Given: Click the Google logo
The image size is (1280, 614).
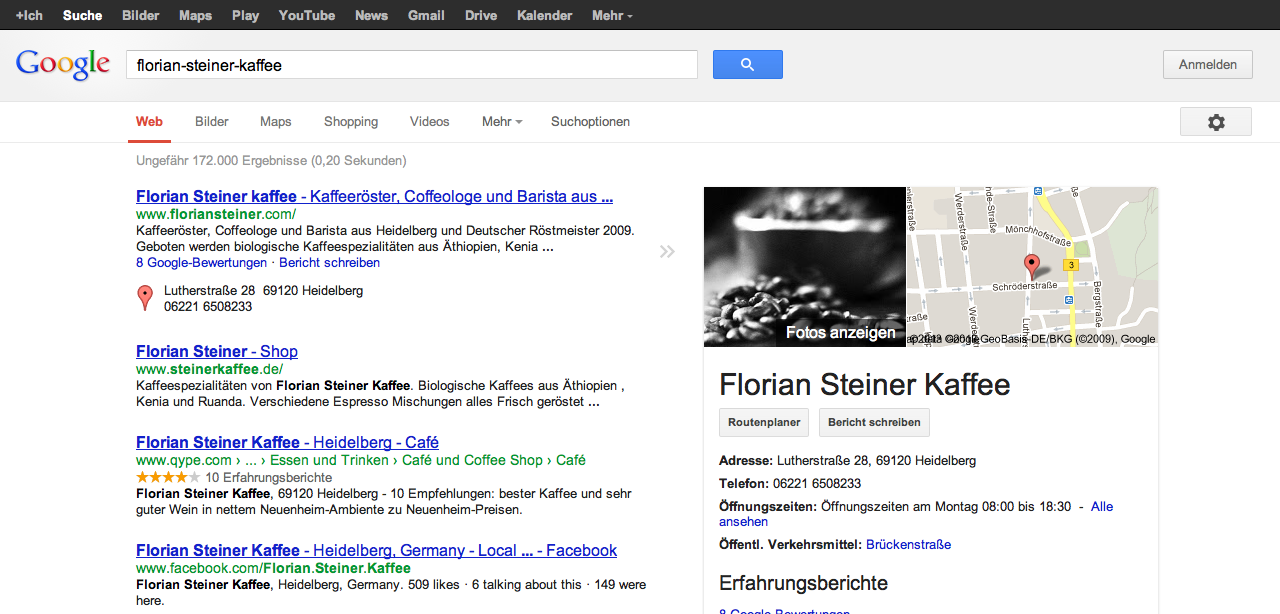Looking at the screenshot, I should (62, 65).
